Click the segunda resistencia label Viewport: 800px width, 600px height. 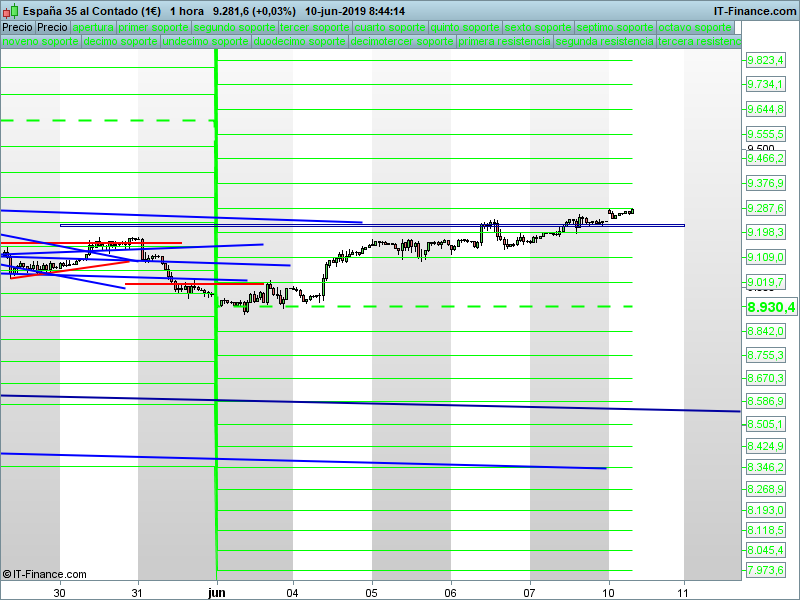(605, 41)
